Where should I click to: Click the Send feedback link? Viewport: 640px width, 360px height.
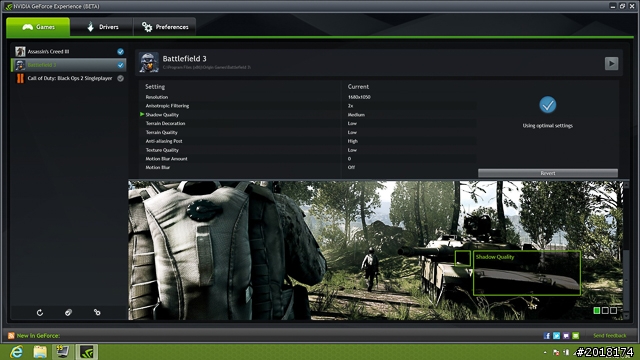(x=609, y=336)
